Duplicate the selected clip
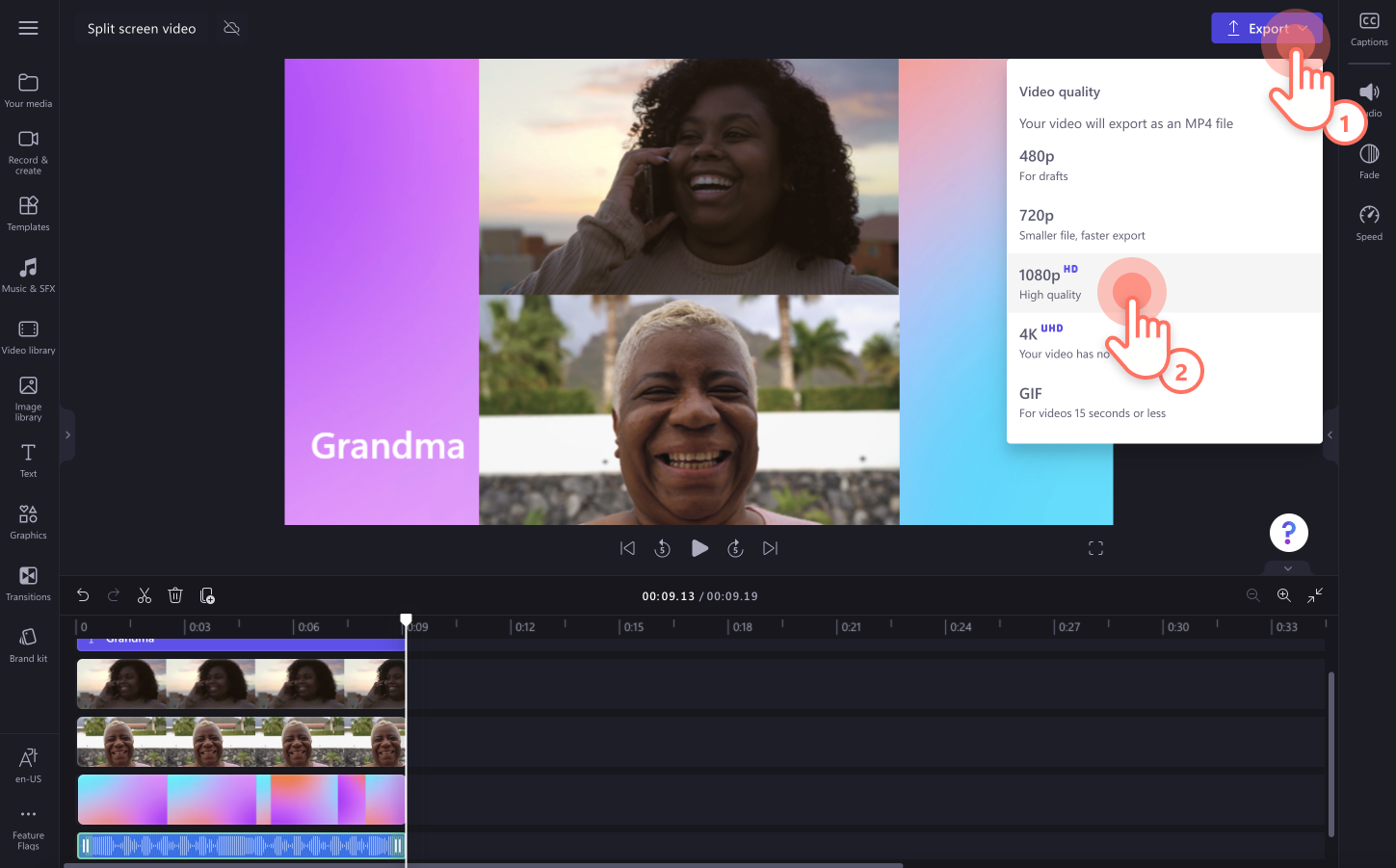Viewport: 1396px width, 868px height. (x=207, y=595)
